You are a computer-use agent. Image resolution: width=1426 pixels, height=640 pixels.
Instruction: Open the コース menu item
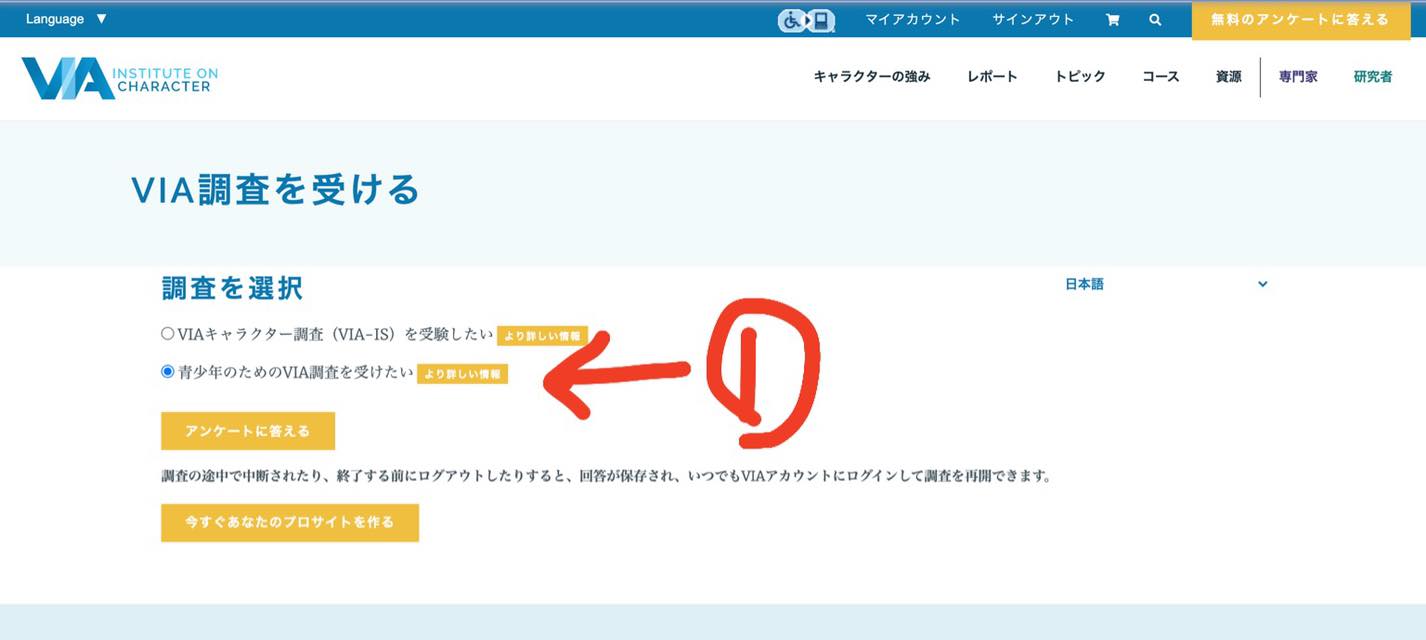(x=1160, y=77)
